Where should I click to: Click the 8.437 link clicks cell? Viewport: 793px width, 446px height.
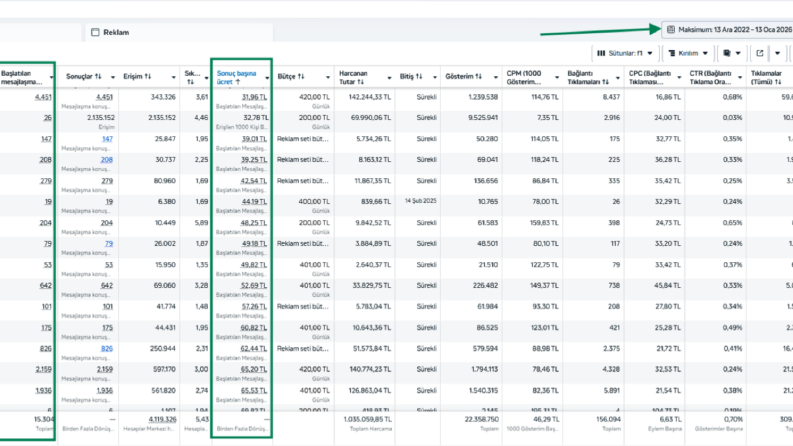click(x=611, y=97)
